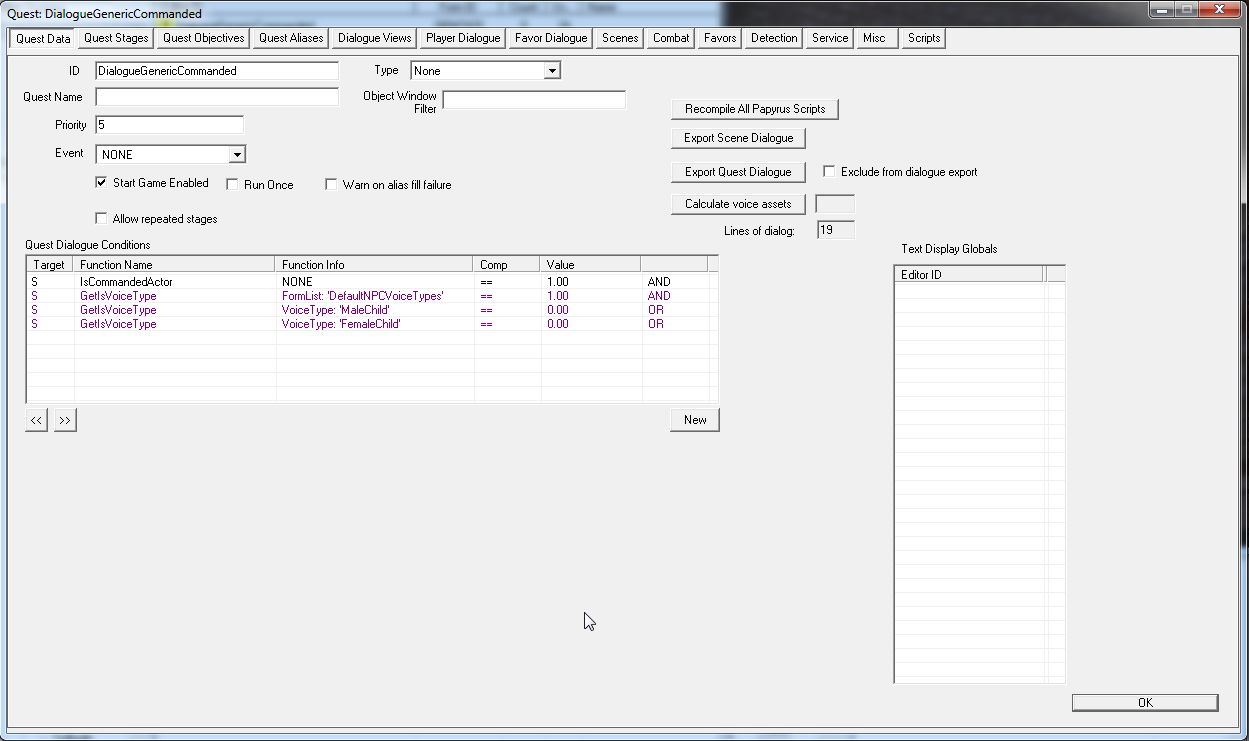
Task: Click the voice assets result field
Action: click(835, 204)
